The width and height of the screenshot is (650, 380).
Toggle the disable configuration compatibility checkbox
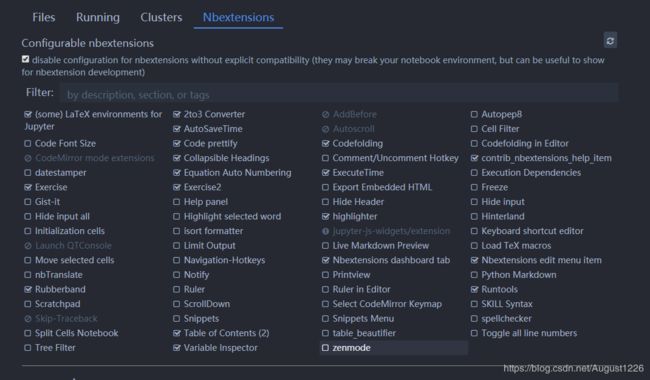[26, 59]
